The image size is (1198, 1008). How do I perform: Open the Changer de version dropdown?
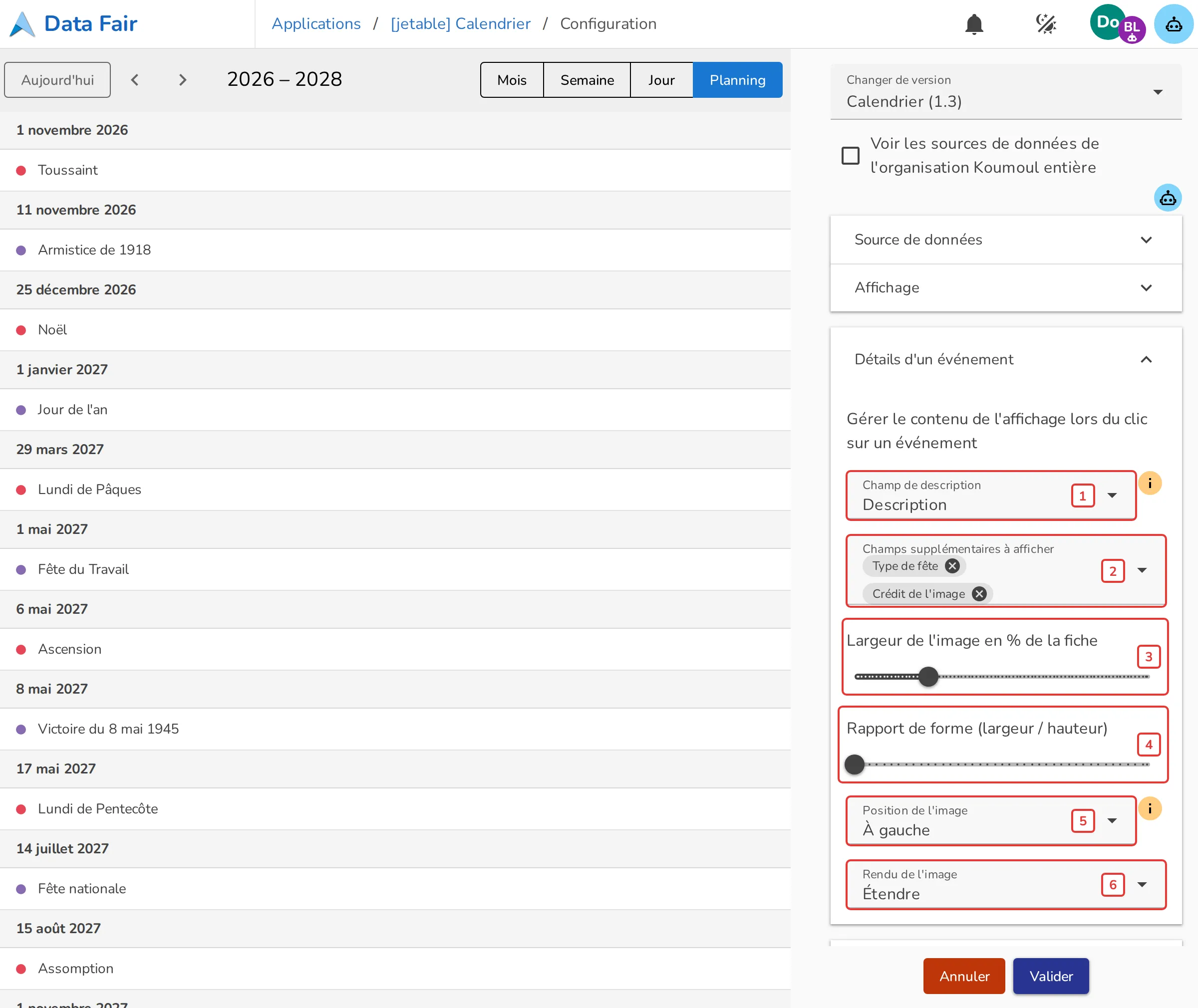[1006, 91]
